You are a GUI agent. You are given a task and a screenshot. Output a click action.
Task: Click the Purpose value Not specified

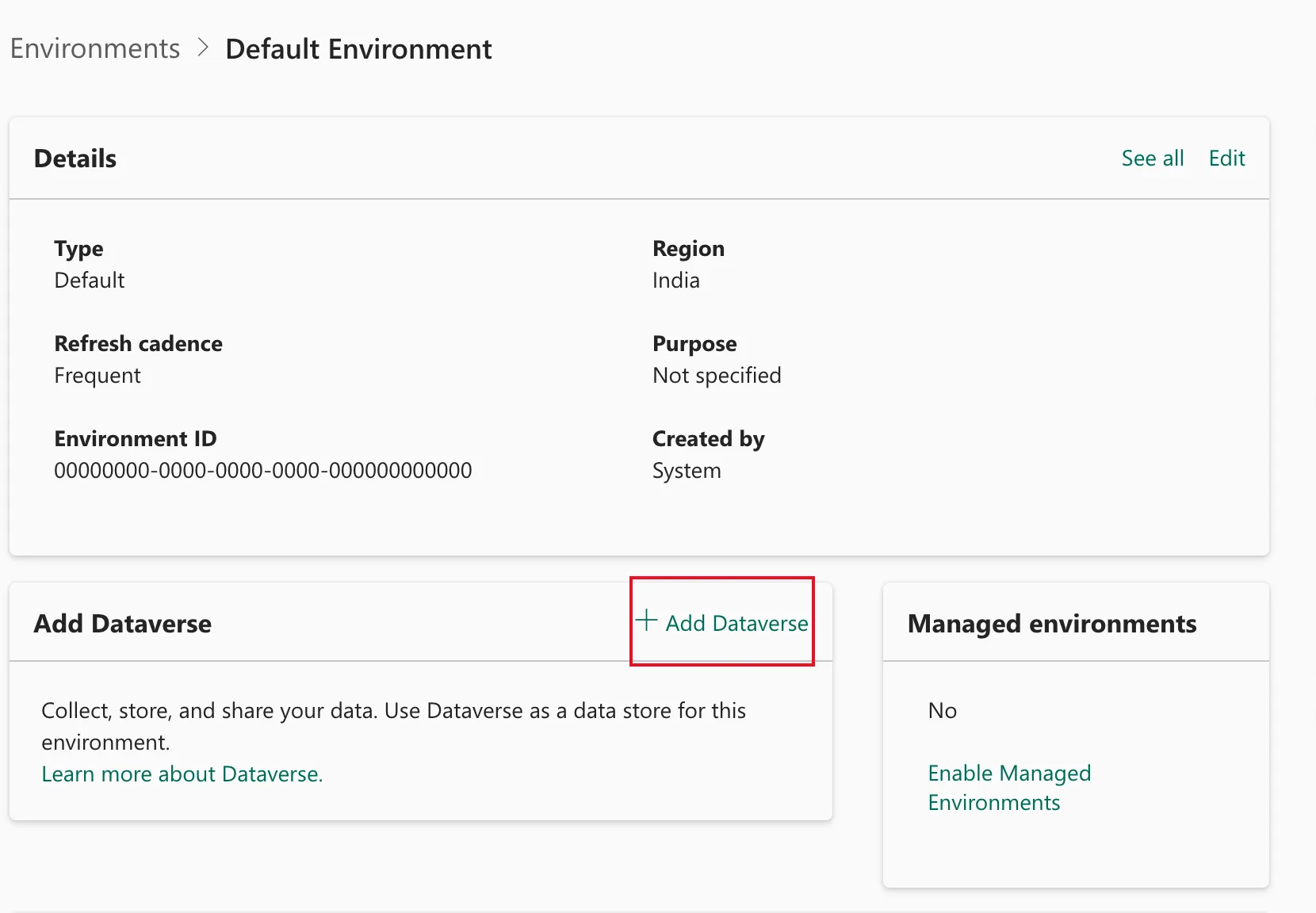[717, 376]
